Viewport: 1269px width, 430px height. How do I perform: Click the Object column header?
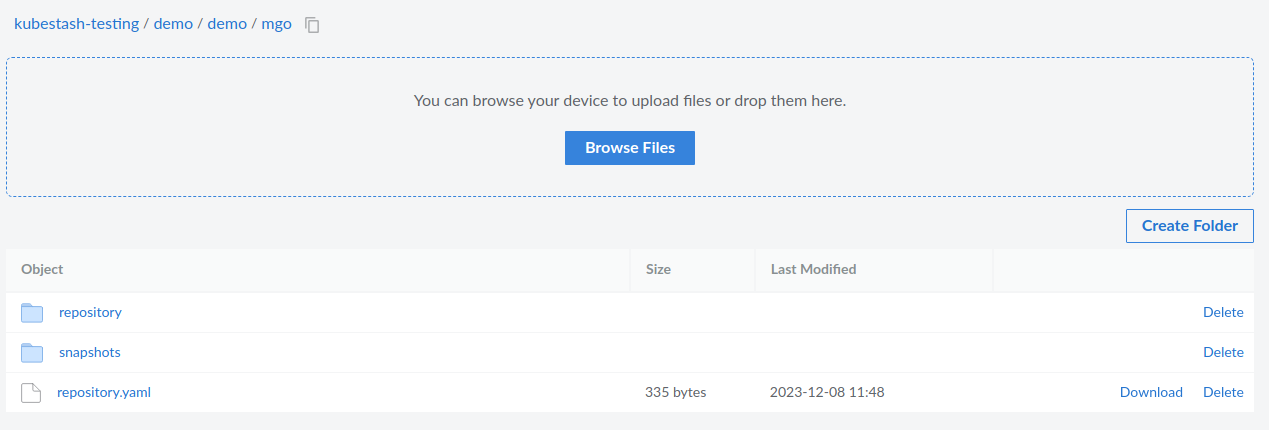42,269
